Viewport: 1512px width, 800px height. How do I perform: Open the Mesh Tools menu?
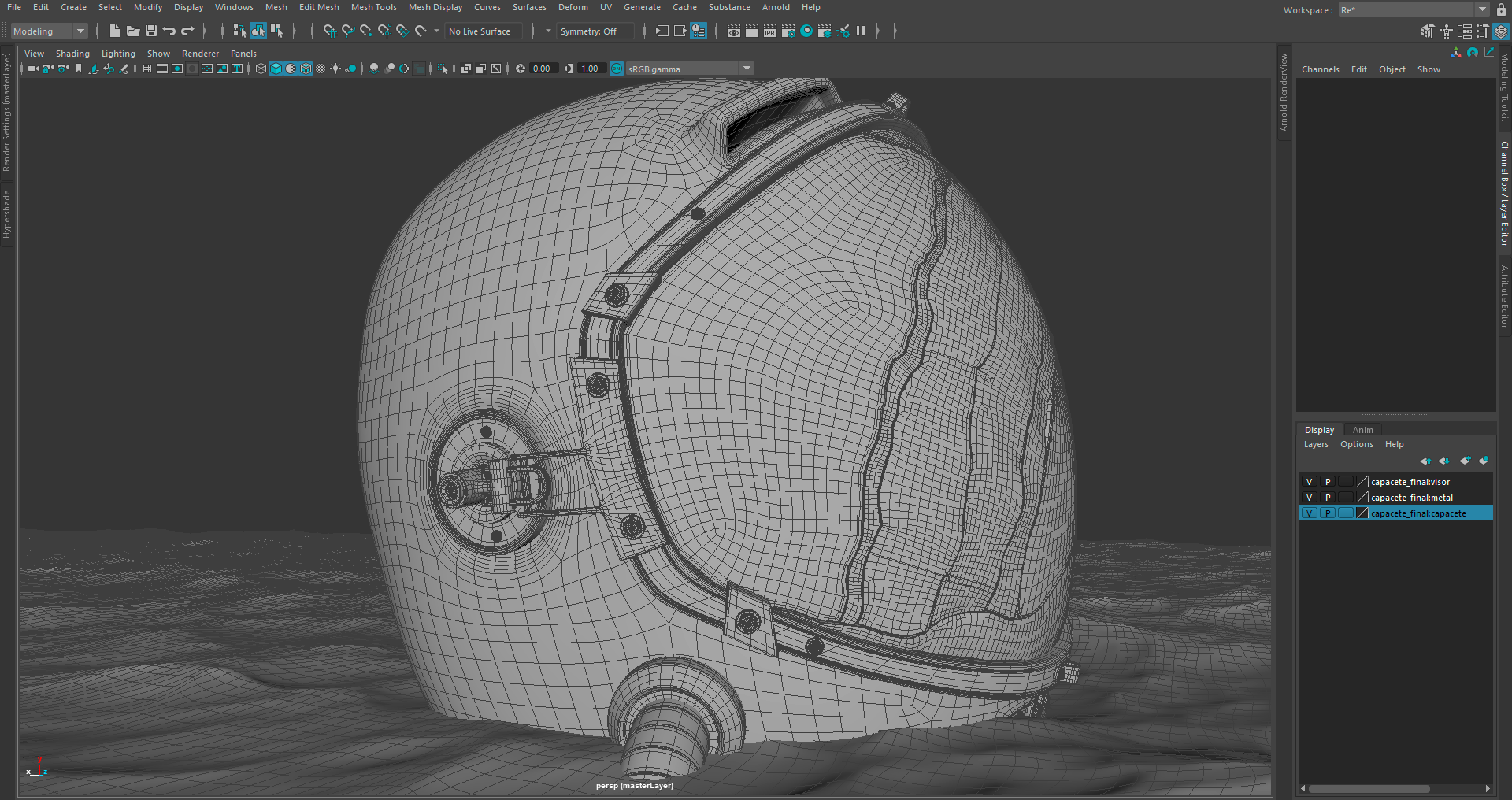(x=373, y=7)
